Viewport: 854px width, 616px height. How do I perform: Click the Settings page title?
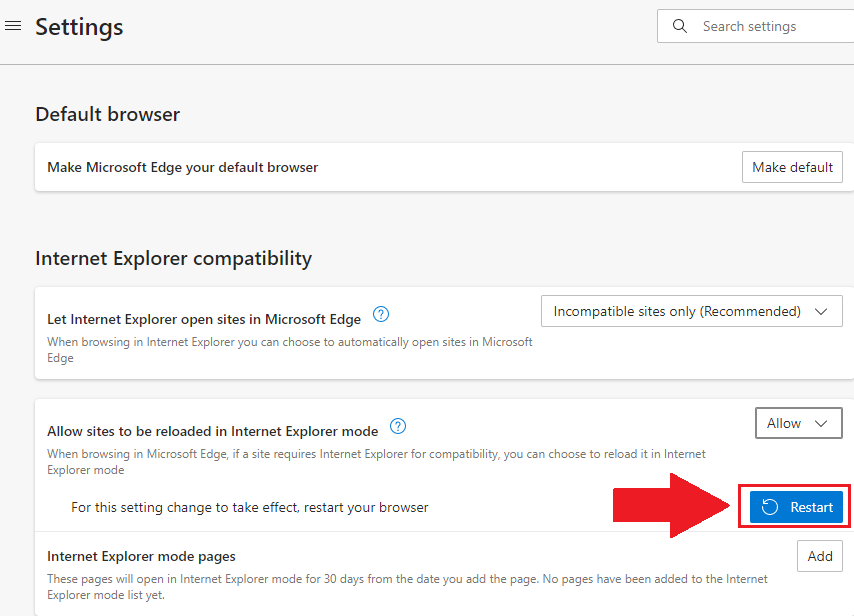[80, 27]
